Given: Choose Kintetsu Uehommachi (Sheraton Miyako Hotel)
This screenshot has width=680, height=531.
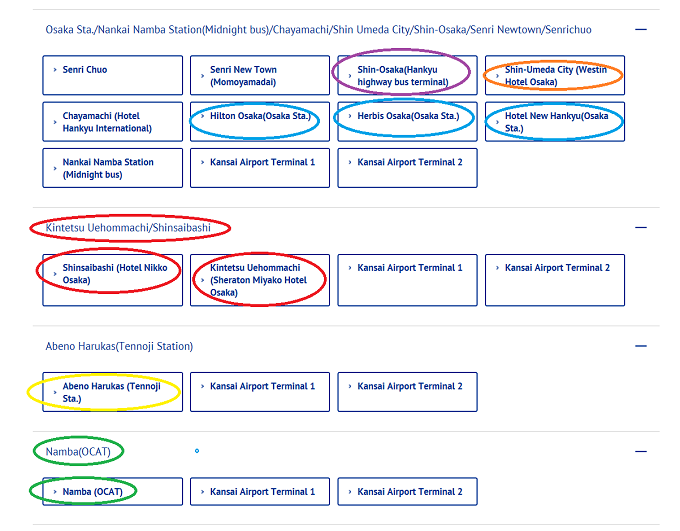Looking at the screenshot, I should click(x=260, y=280).
